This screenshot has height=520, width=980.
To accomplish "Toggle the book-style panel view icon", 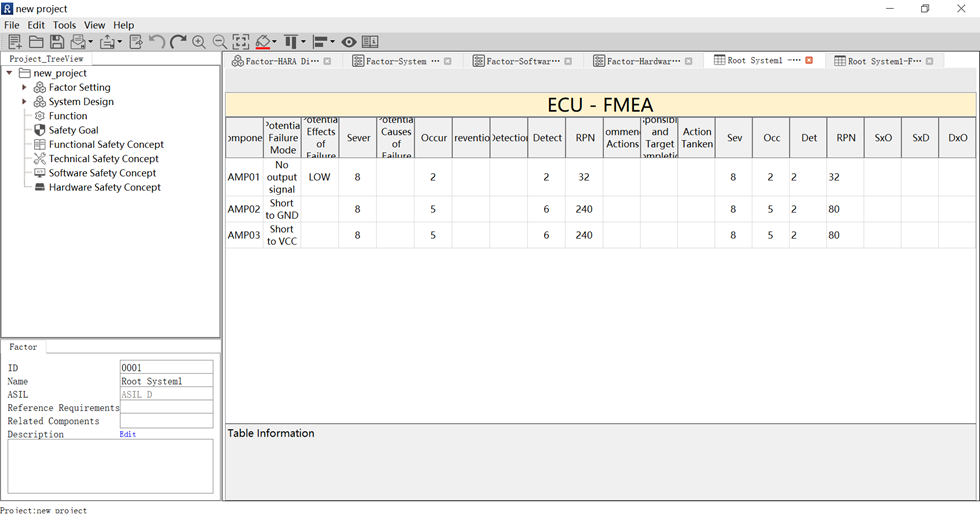I will (x=370, y=42).
